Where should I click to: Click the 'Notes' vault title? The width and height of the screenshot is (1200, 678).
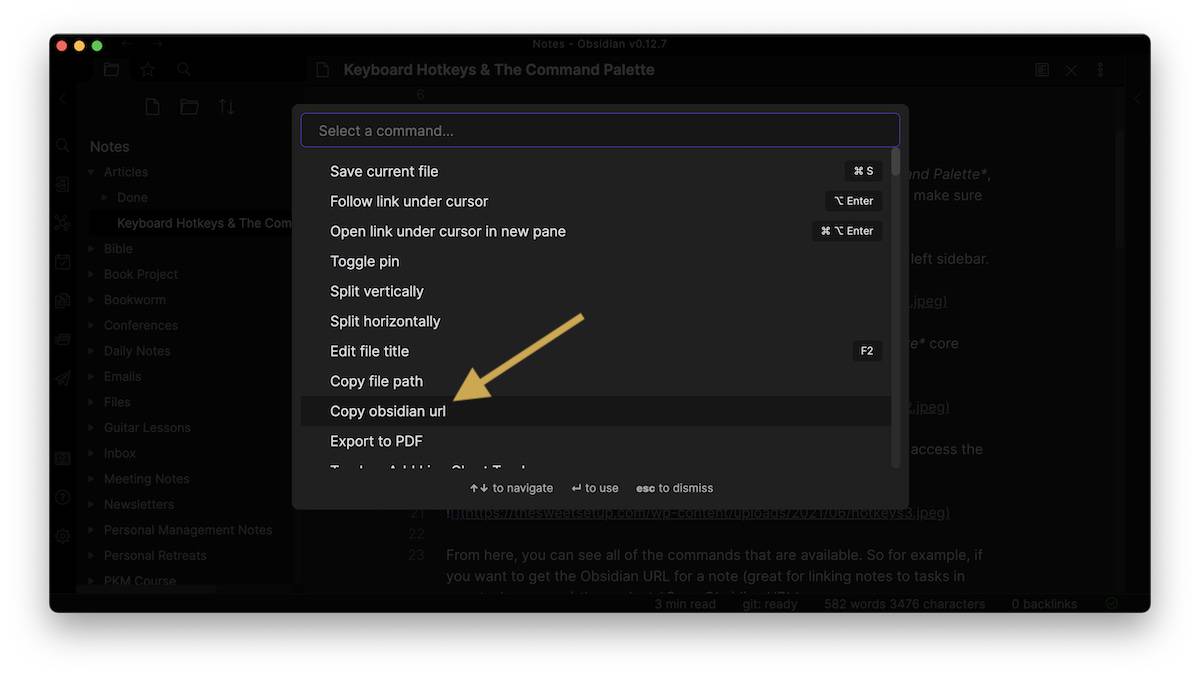click(110, 147)
